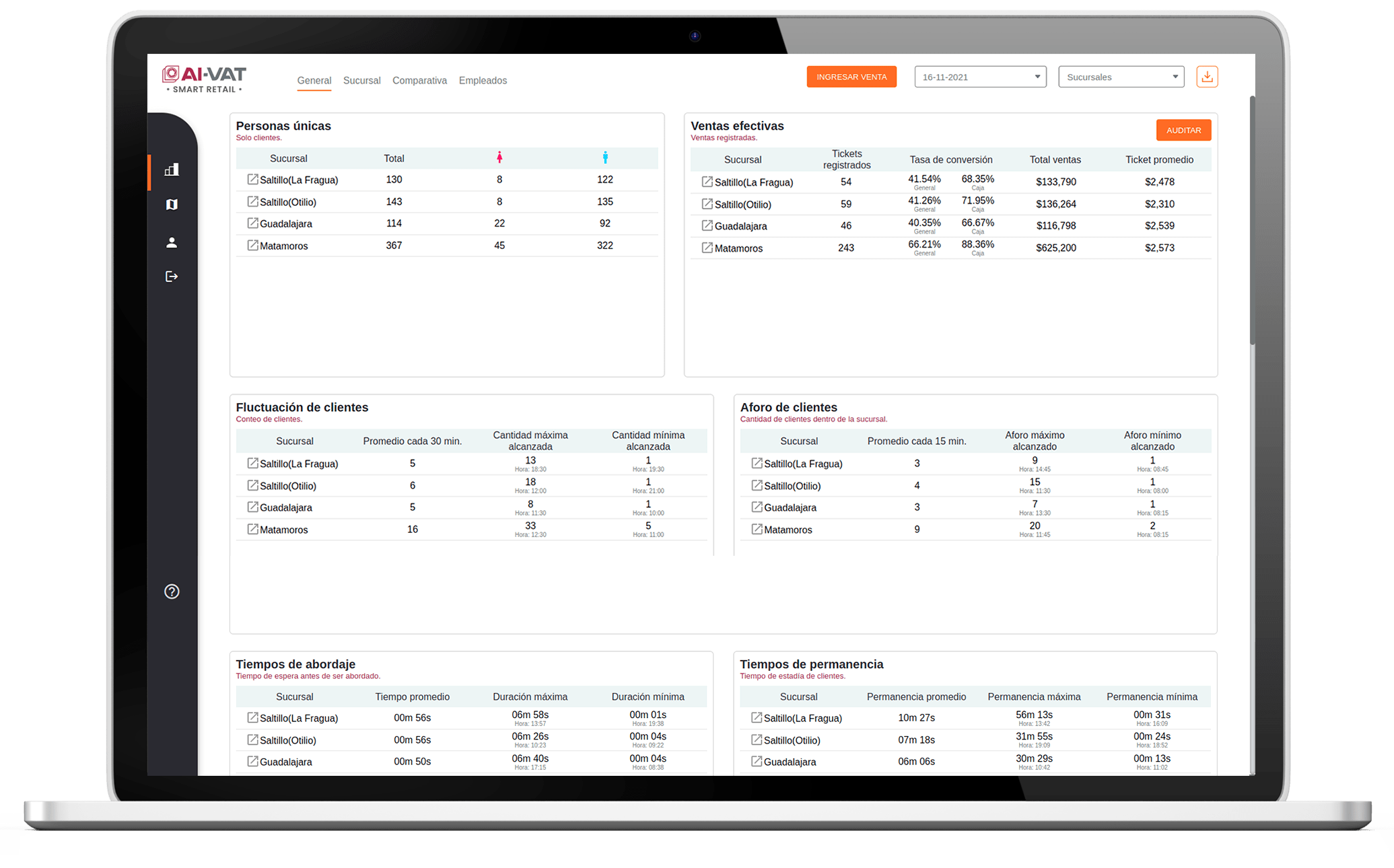Click the AI-VAT Smart Retail logo
The image size is (1394, 868).
204,79
